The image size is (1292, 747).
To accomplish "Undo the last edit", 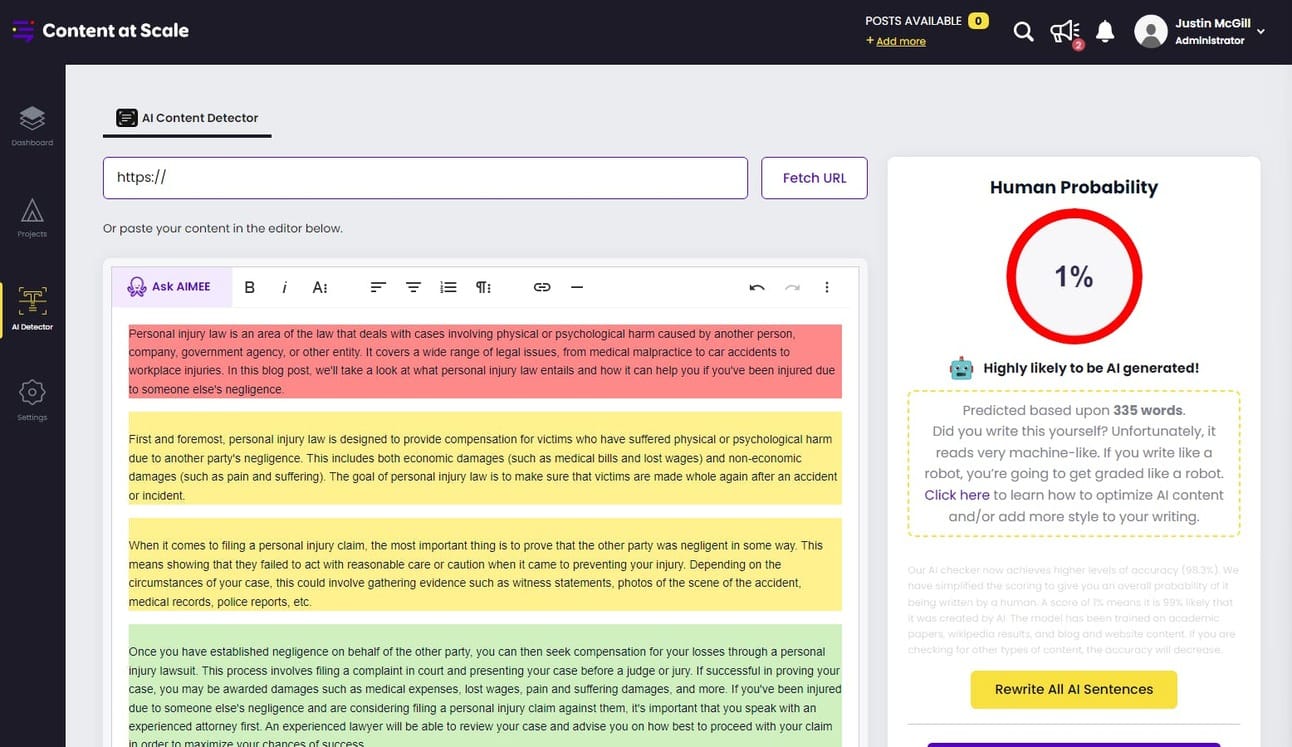I will (757, 287).
